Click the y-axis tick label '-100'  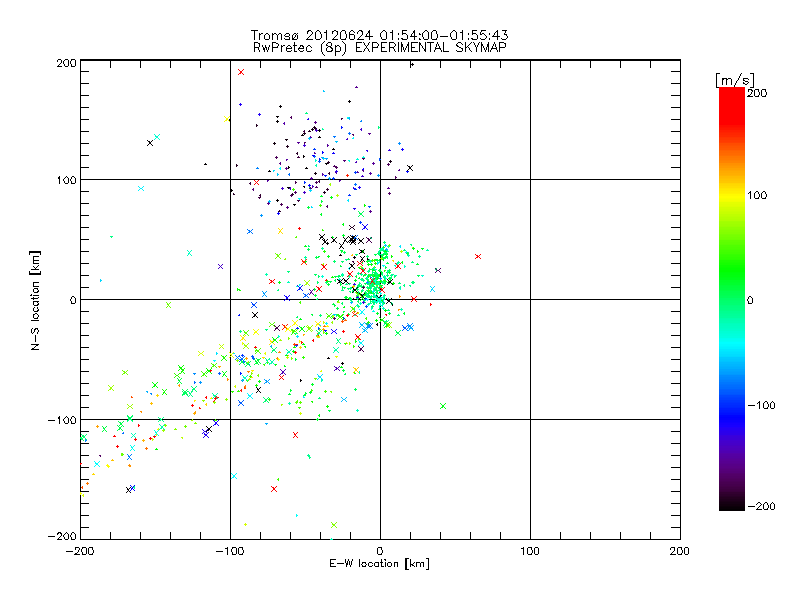click(62, 420)
